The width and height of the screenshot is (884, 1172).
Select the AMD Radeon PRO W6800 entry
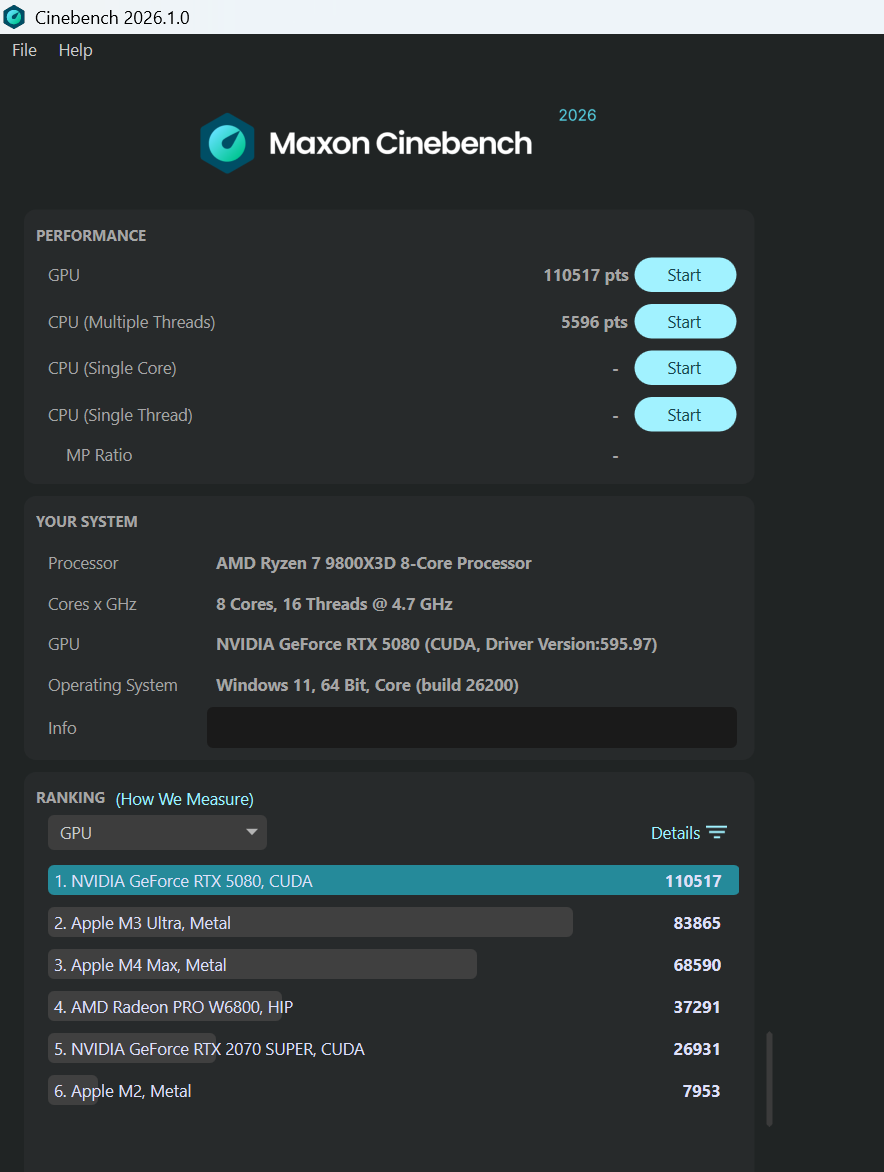click(x=174, y=1007)
